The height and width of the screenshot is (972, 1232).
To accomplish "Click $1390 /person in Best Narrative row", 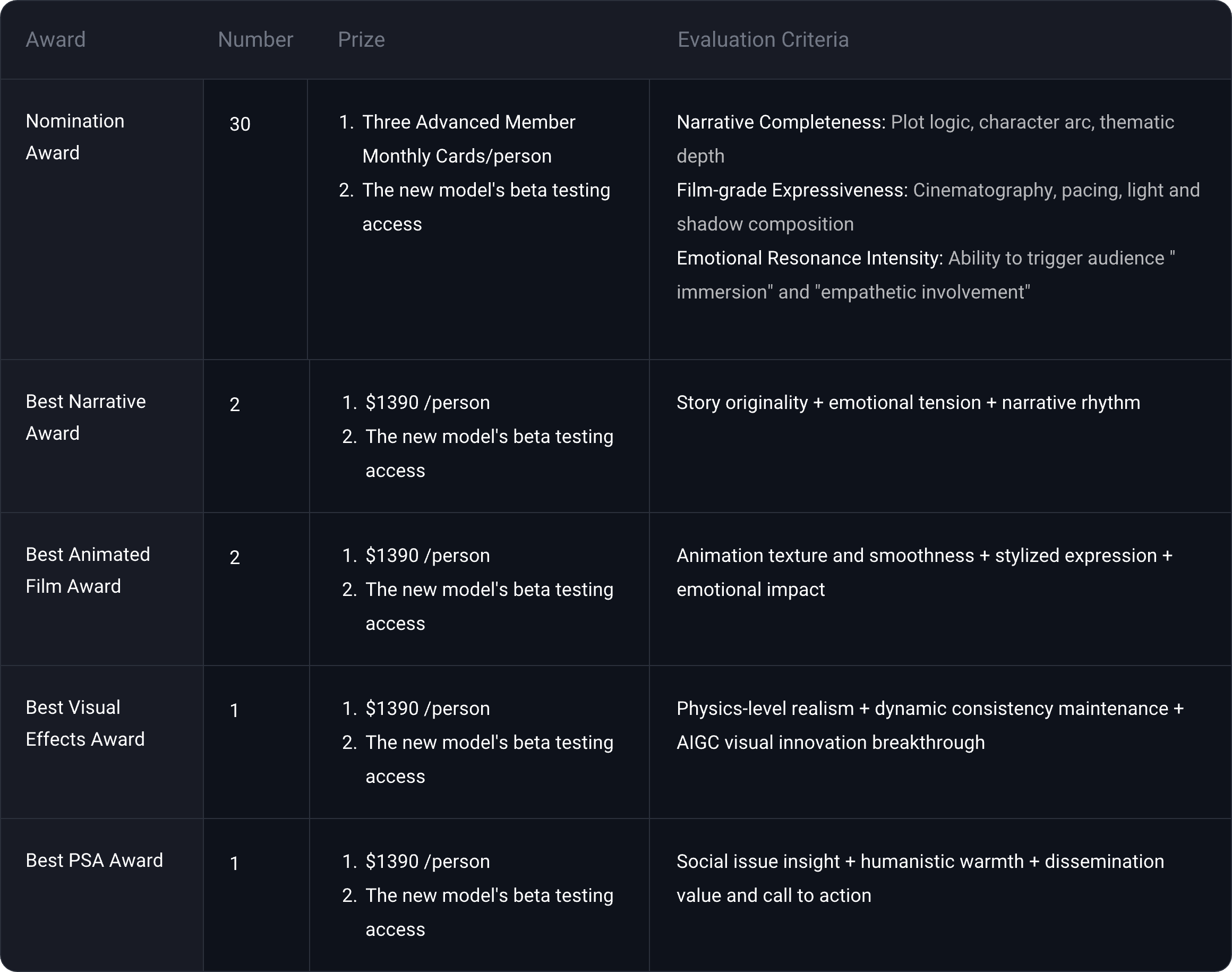I will [427, 403].
